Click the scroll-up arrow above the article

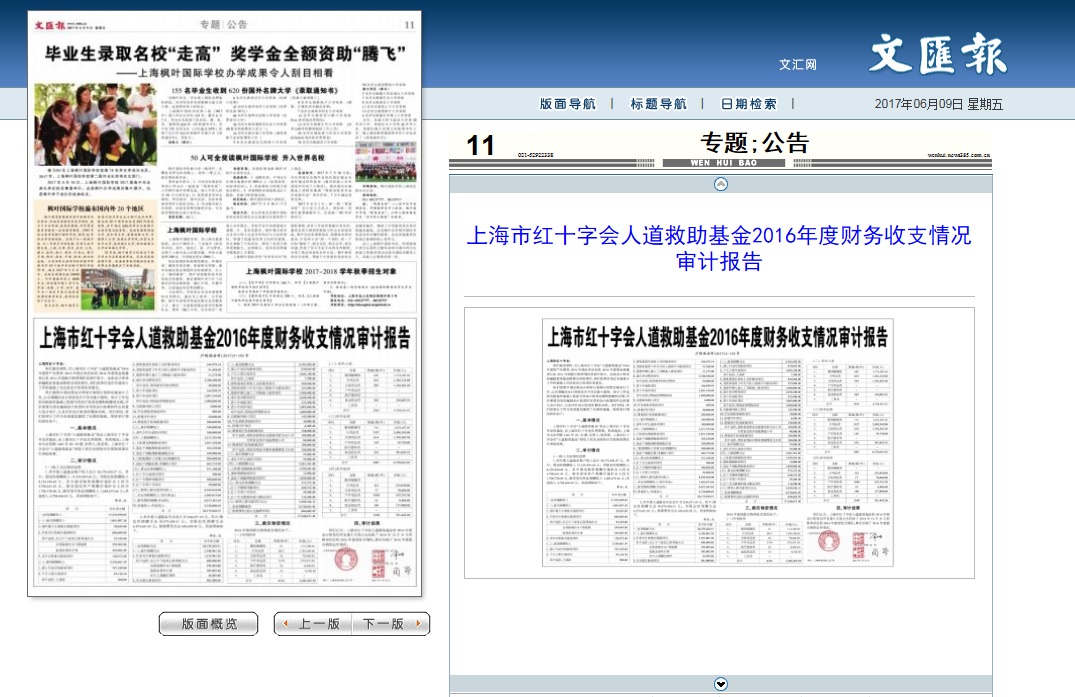(x=721, y=184)
